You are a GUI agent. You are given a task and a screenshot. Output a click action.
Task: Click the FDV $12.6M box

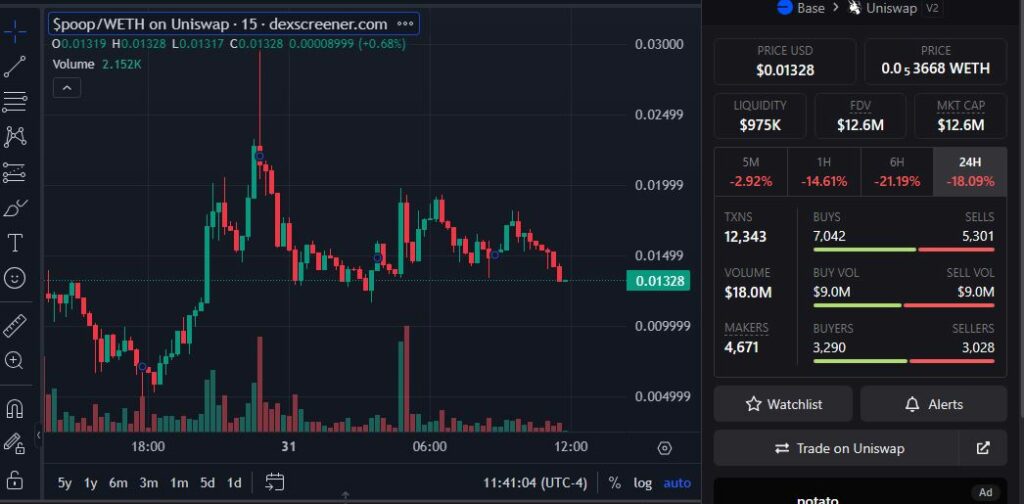pyautogui.click(x=860, y=116)
